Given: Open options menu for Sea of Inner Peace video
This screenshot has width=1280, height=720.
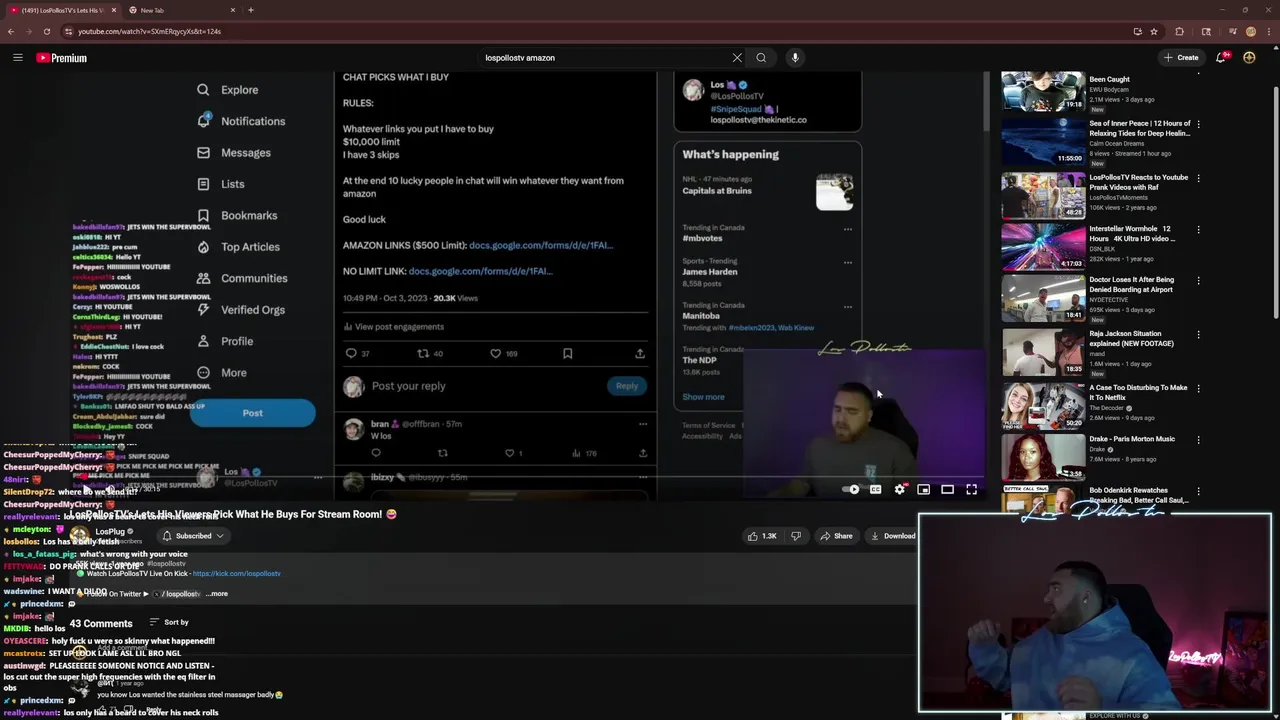Looking at the screenshot, I should tap(1198, 124).
